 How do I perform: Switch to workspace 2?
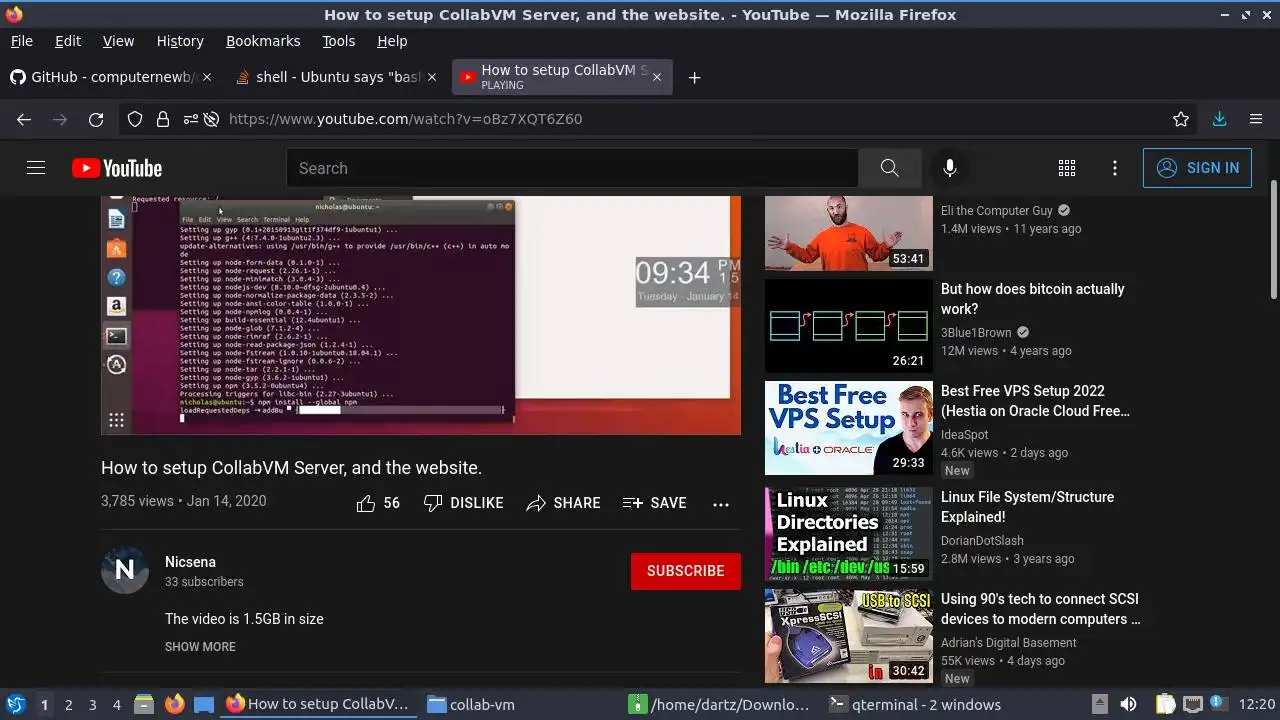[x=68, y=704]
